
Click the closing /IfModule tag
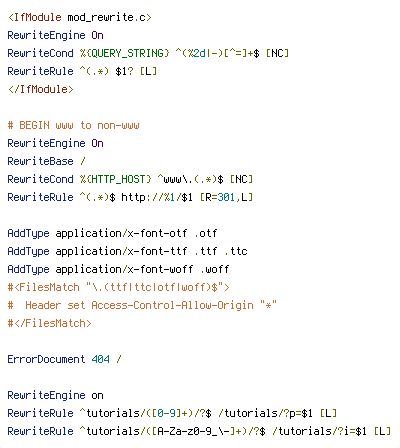[41, 89]
